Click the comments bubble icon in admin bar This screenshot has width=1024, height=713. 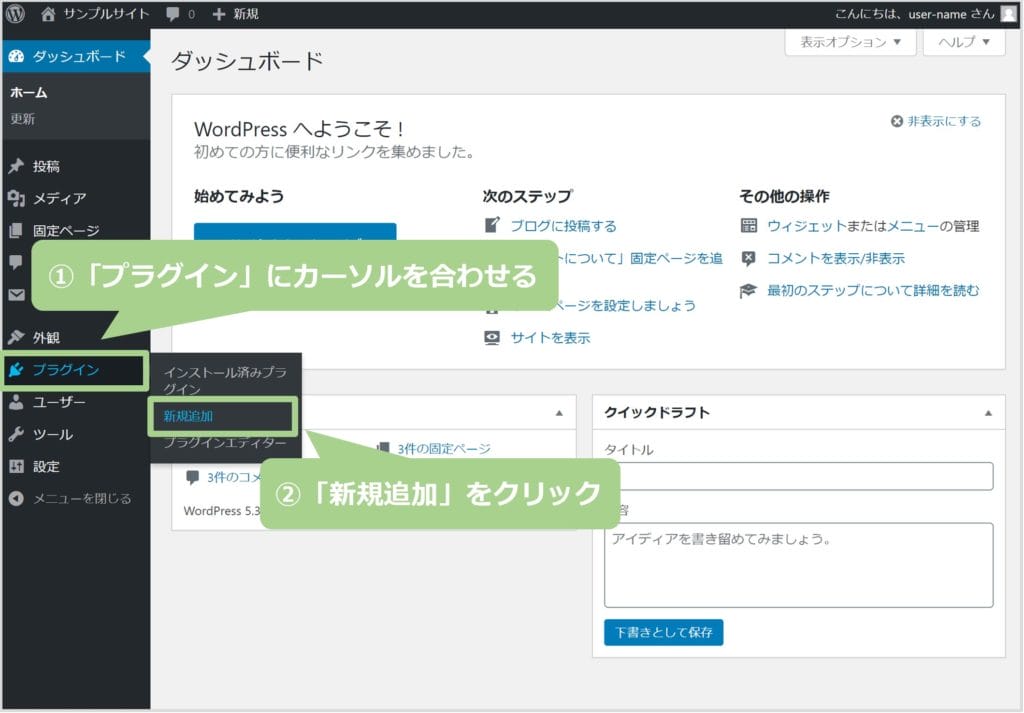(173, 14)
